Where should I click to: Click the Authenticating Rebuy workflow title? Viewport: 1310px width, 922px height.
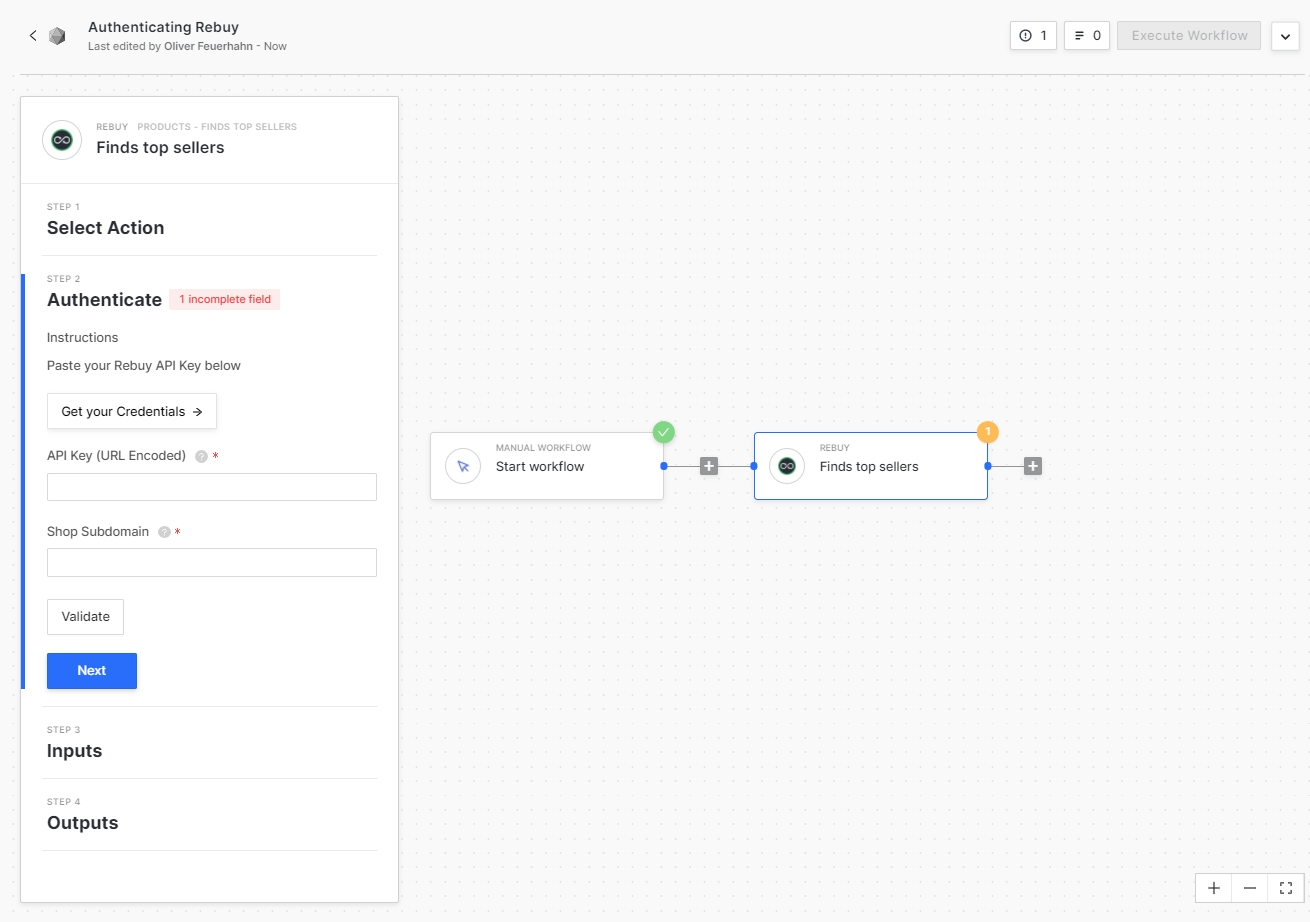(x=163, y=27)
